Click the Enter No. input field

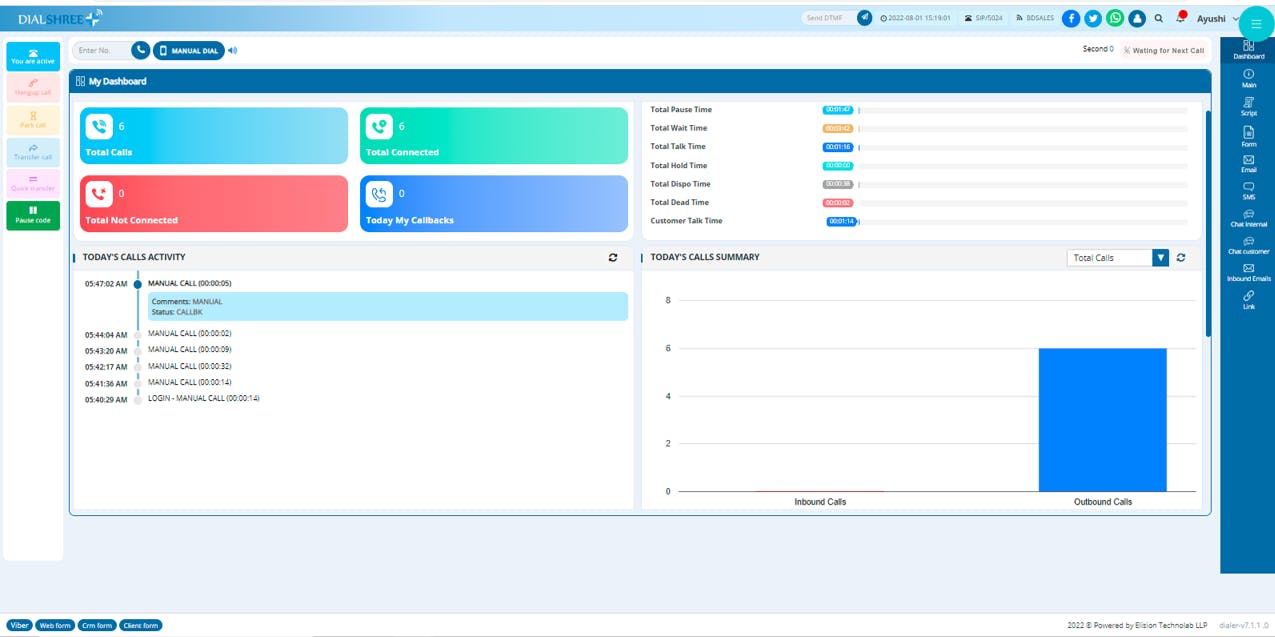pos(100,50)
